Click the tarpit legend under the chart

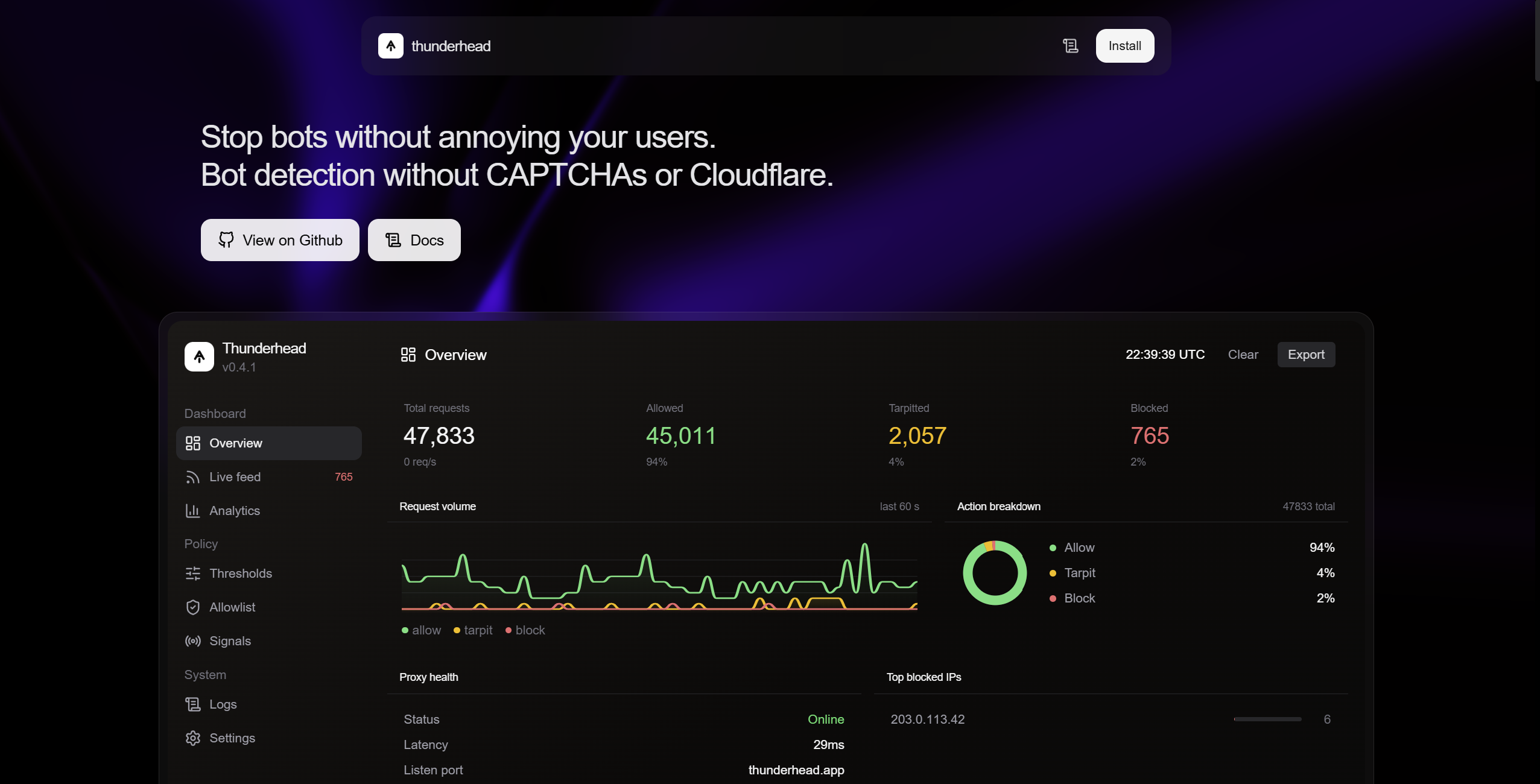pyautogui.click(x=473, y=630)
